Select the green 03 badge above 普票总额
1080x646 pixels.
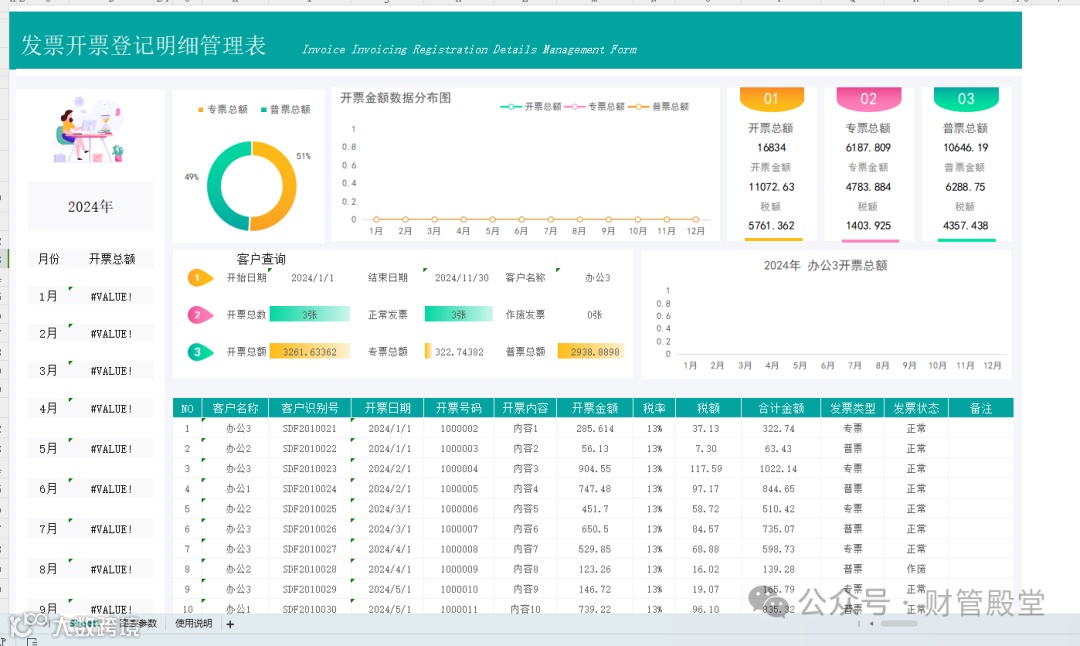click(x=966, y=98)
